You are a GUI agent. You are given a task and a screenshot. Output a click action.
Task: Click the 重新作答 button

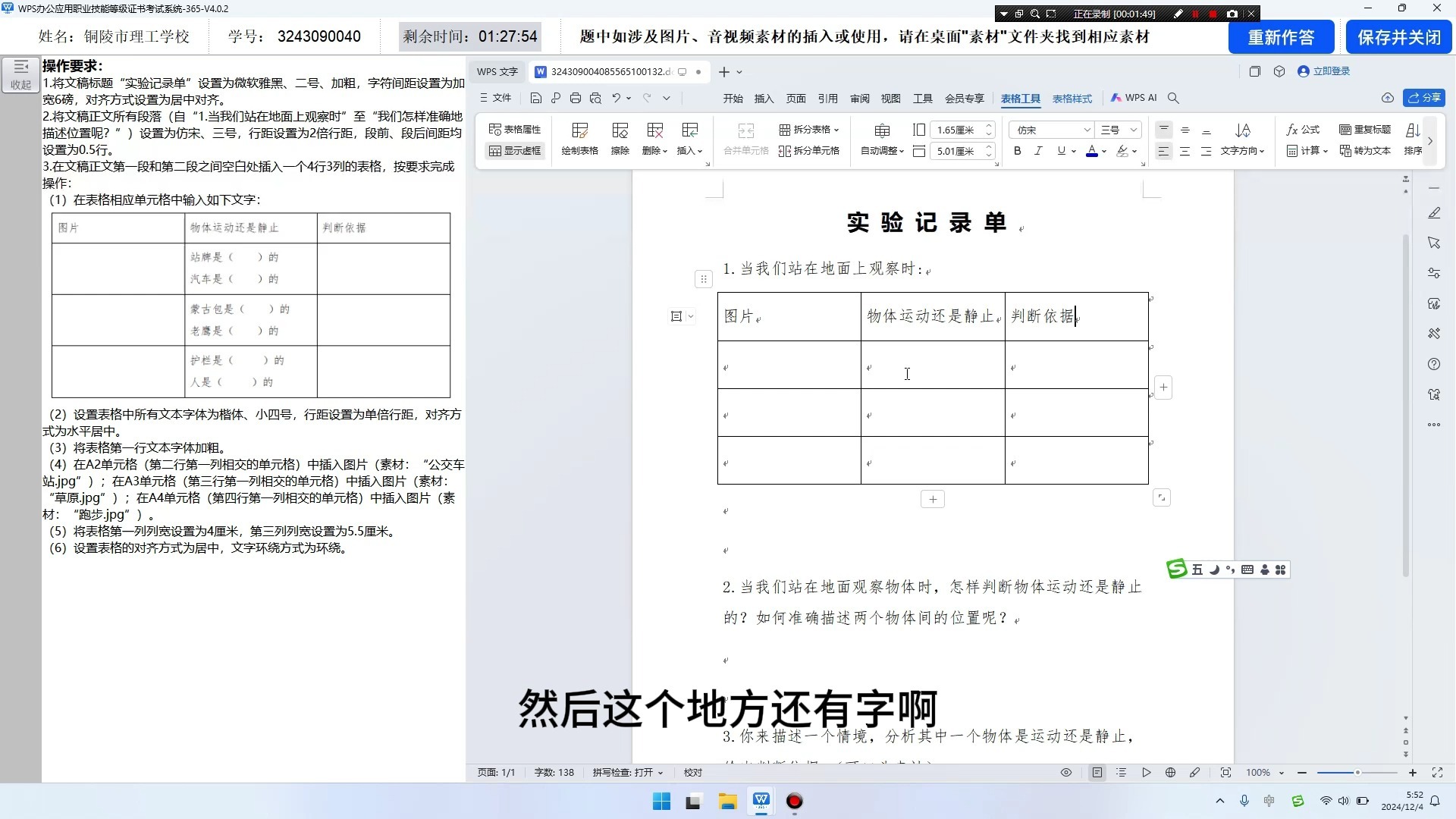(x=1281, y=36)
